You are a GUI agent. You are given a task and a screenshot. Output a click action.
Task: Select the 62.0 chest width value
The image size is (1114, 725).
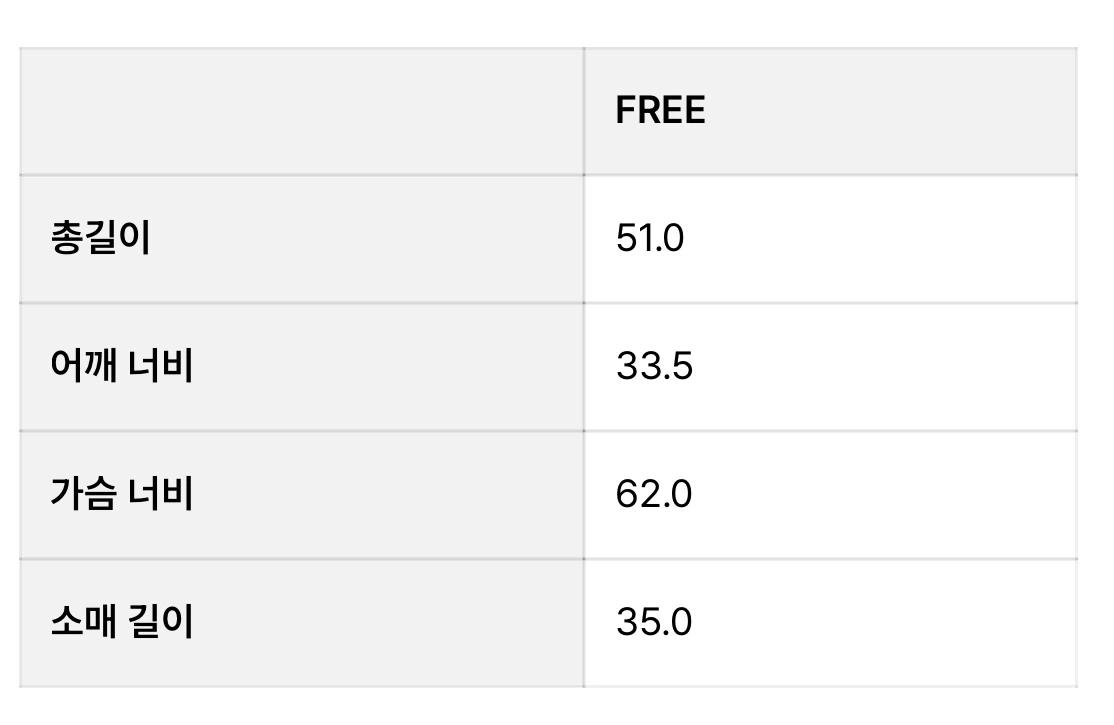(x=654, y=494)
